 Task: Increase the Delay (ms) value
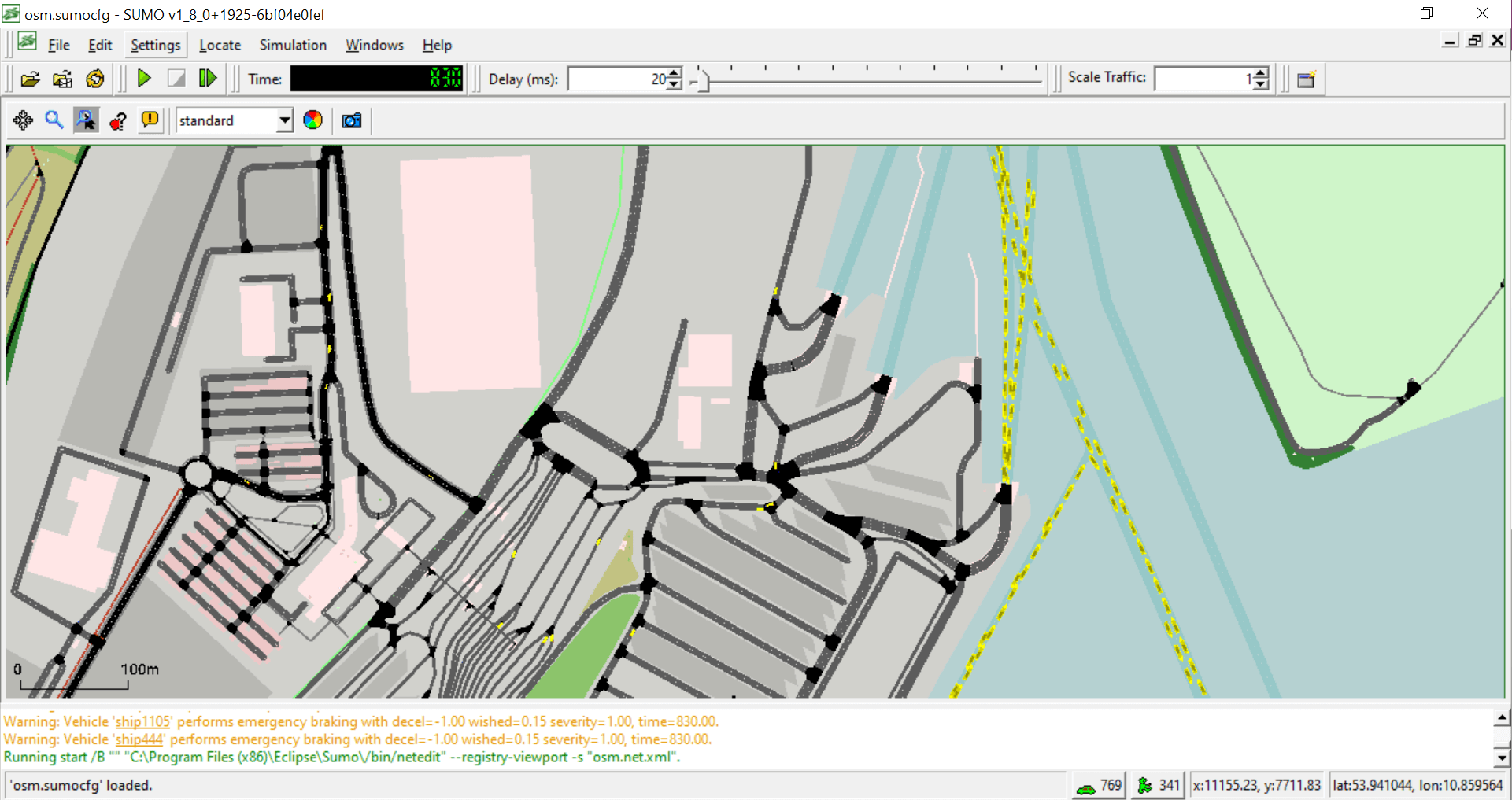pyautogui.click(x=675, y=74)
